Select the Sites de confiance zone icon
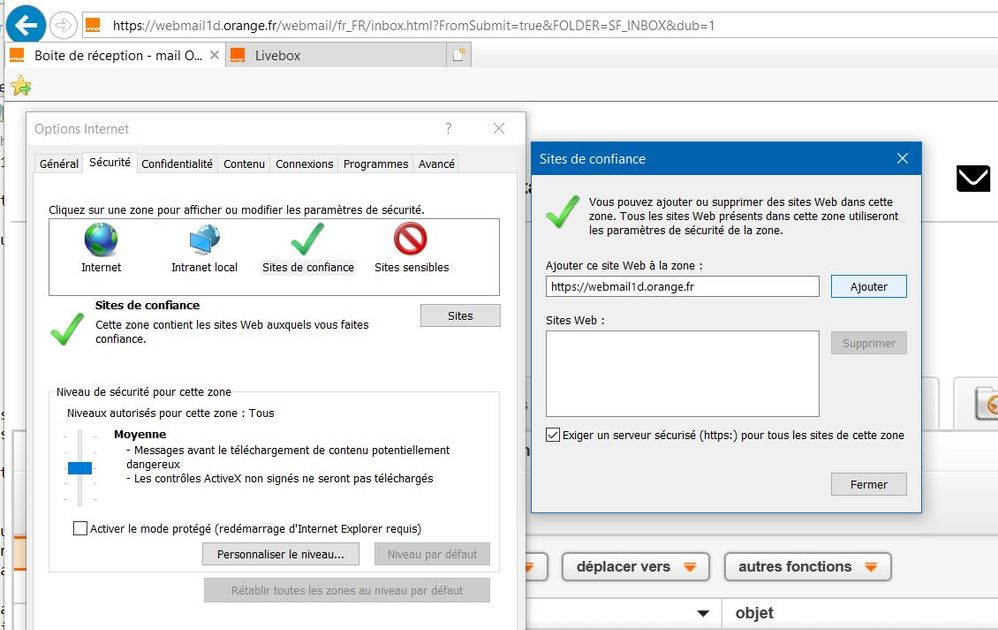This screenshot has width=998, height=630. 308,241
